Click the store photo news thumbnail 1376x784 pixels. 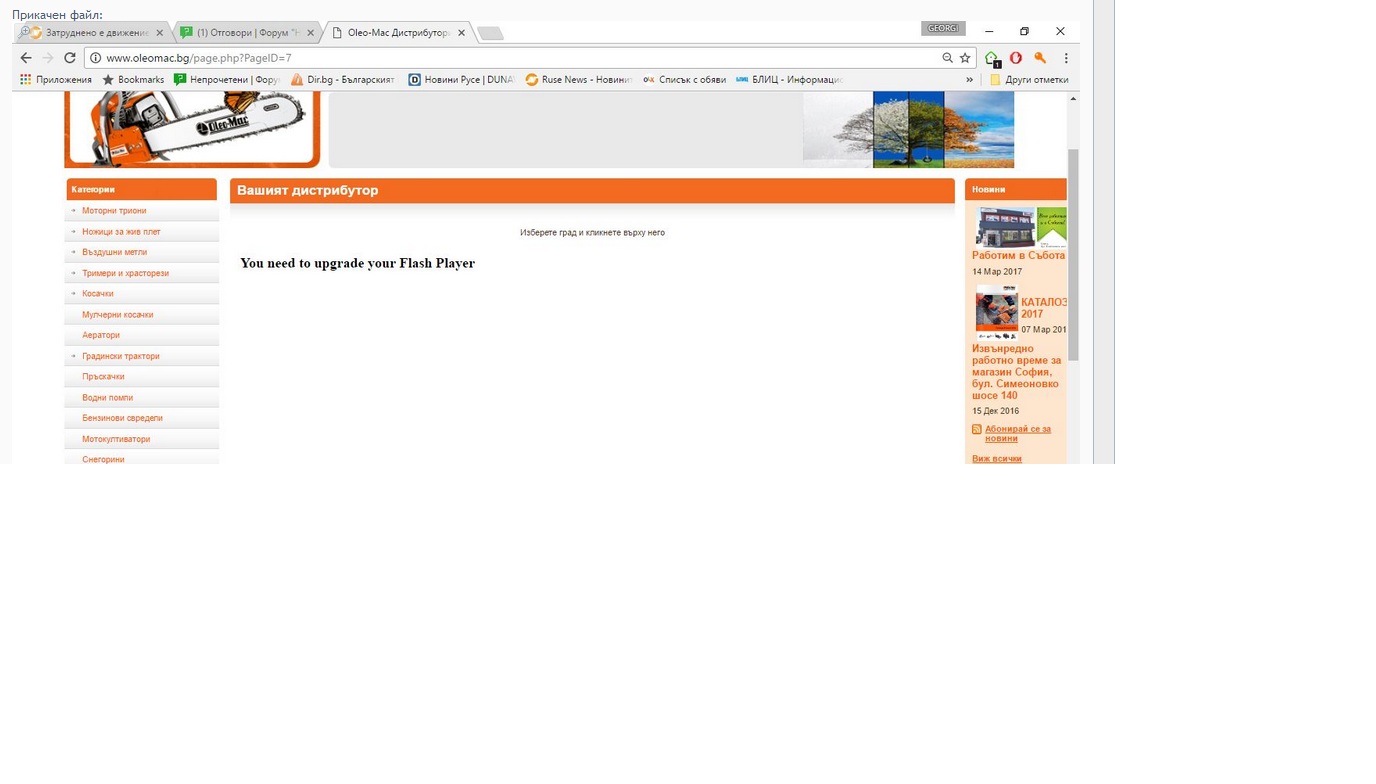pos(1005,227)
